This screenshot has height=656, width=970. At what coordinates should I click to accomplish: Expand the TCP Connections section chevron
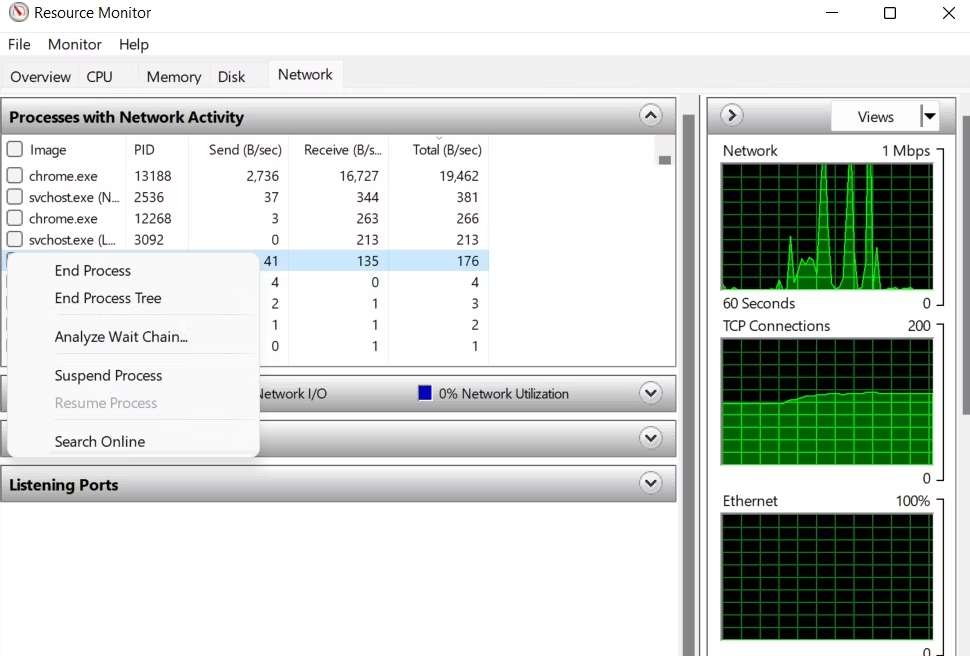pyautogui.click(x=651, y=438)
